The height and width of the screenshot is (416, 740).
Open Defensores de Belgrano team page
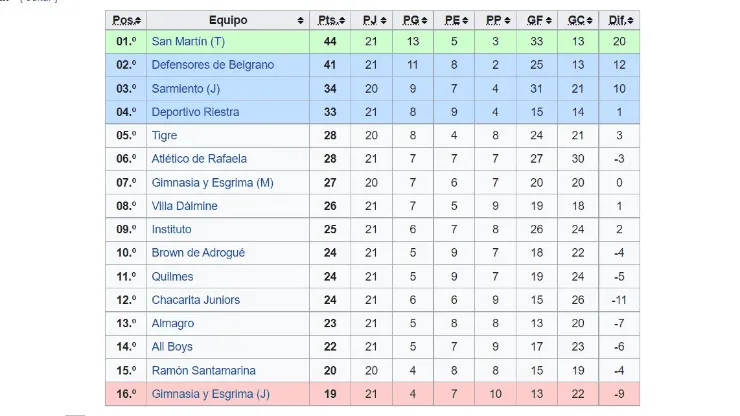tap(212, 65)
